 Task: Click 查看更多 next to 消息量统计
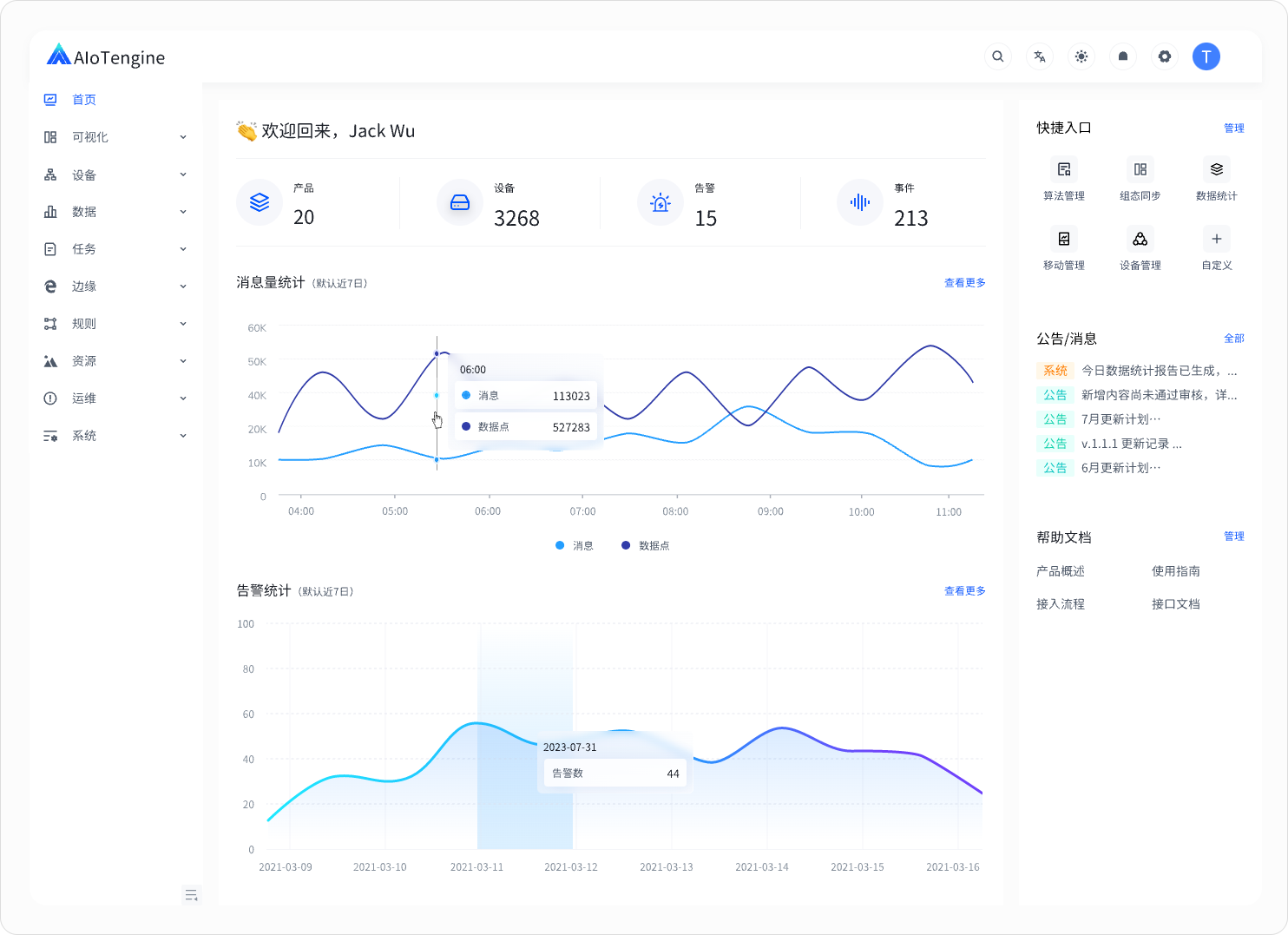(x=964, y=282)
